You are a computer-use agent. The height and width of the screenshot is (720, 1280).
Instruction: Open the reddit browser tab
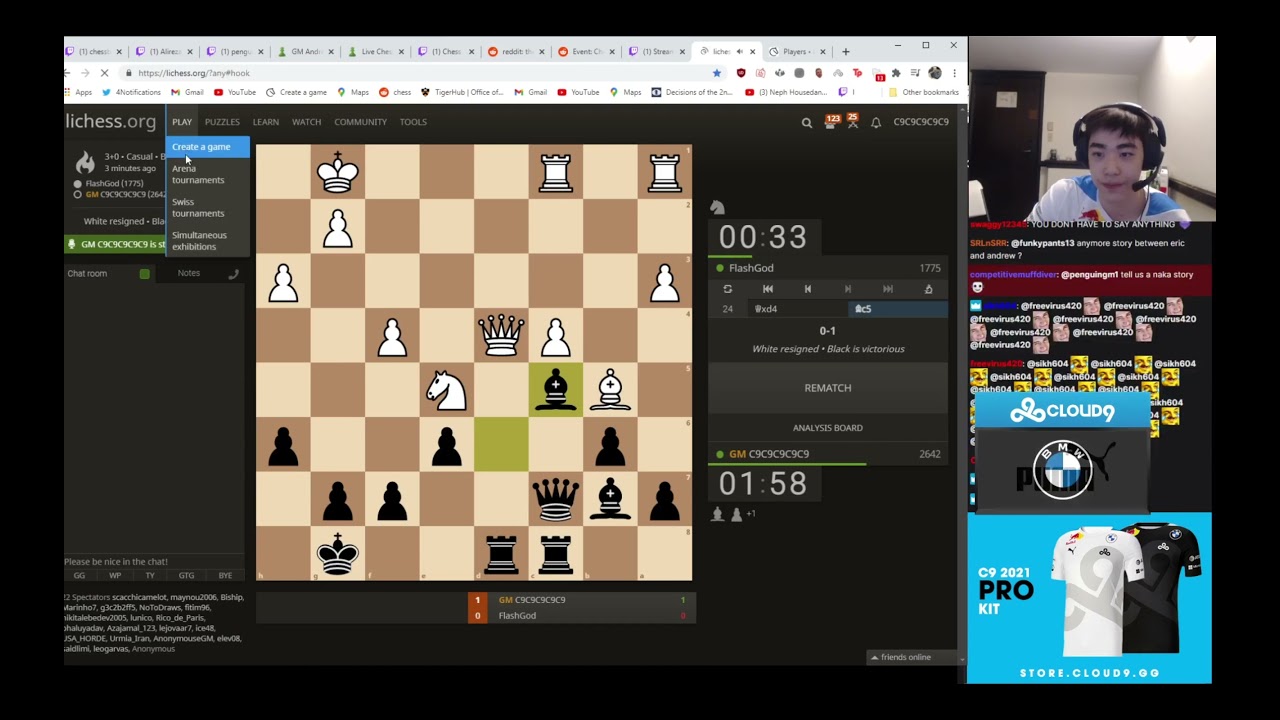(516, 52)
